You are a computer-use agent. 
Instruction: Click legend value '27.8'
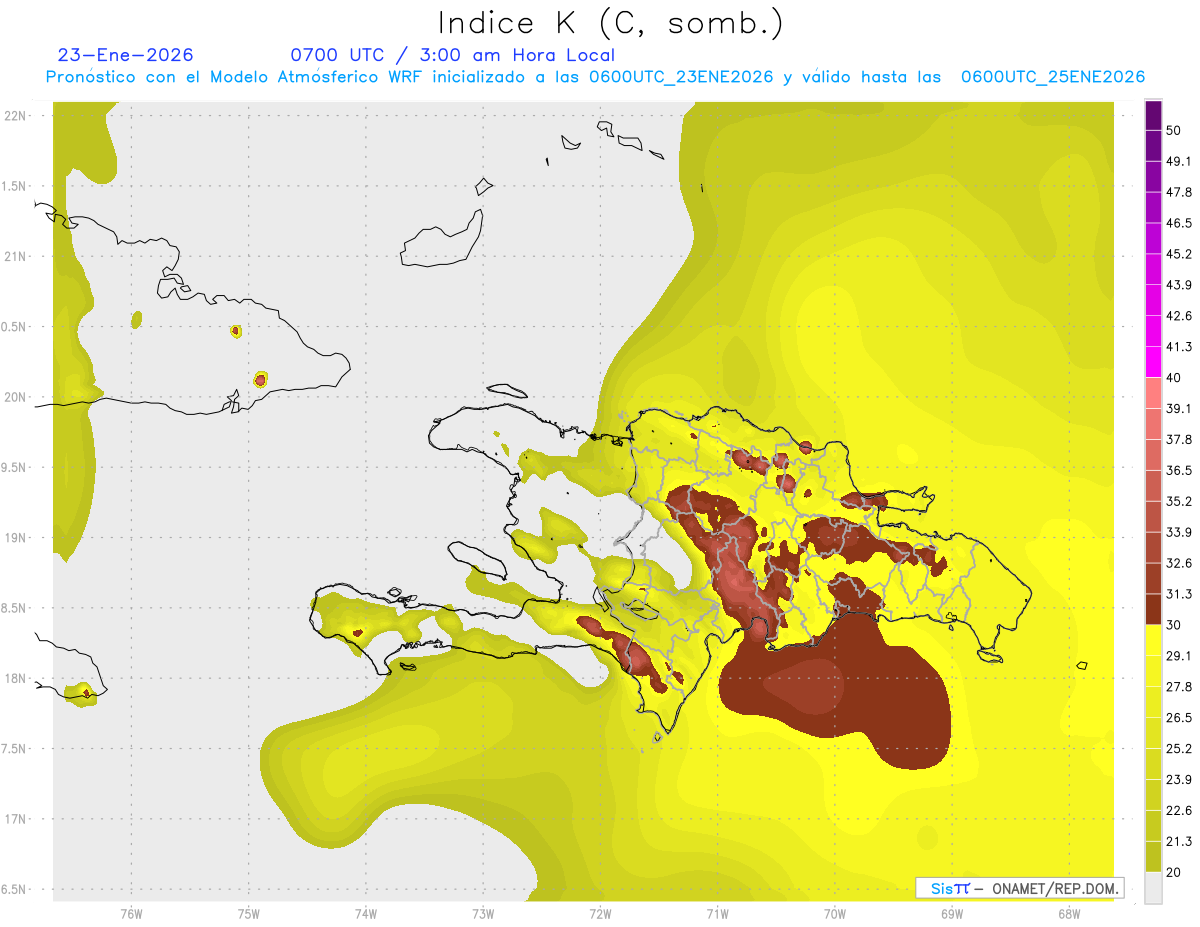coord(1179,687)
